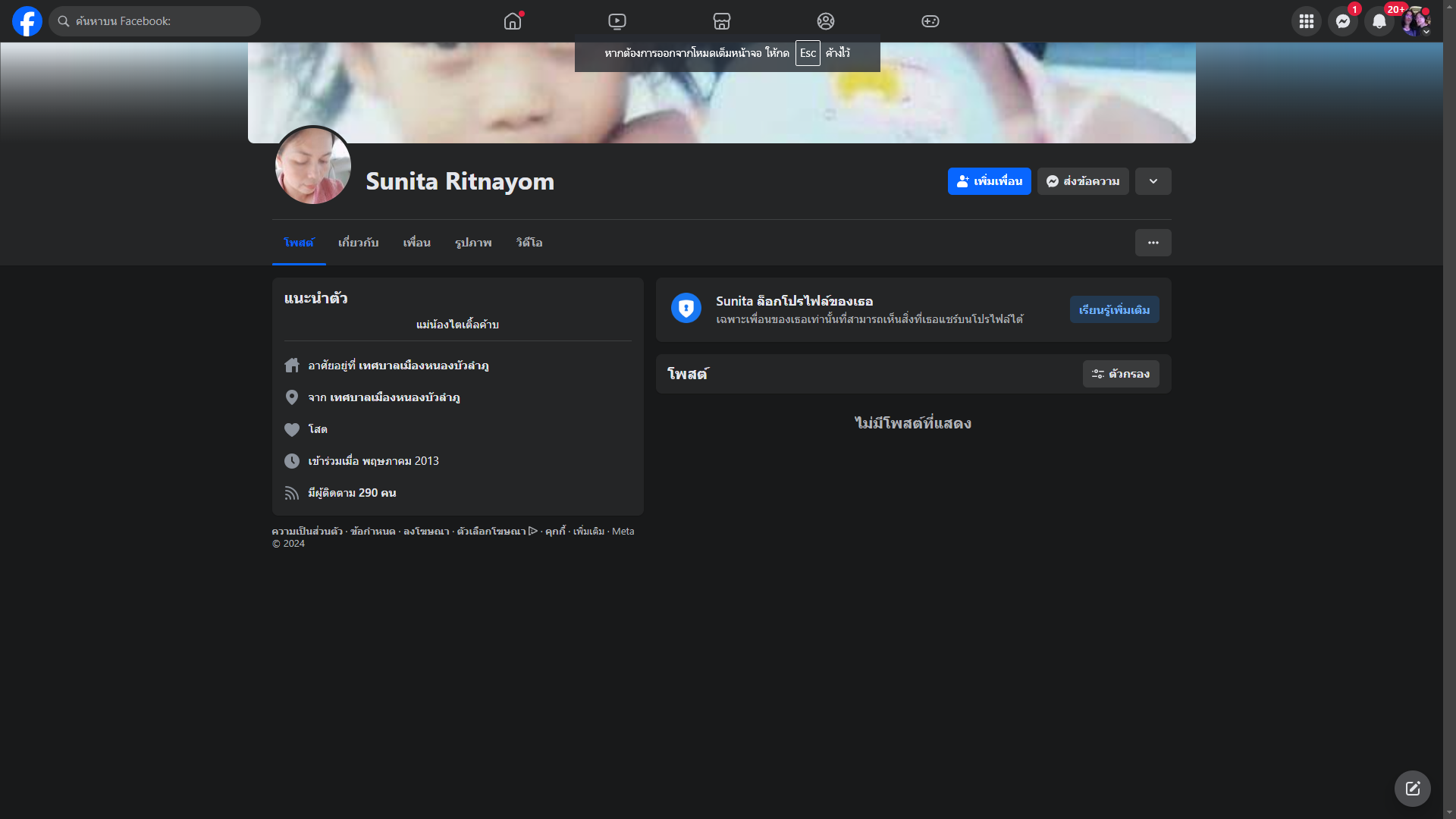
Task: Open Sunita's profile picture thumbnail
Action: point(312,165)
